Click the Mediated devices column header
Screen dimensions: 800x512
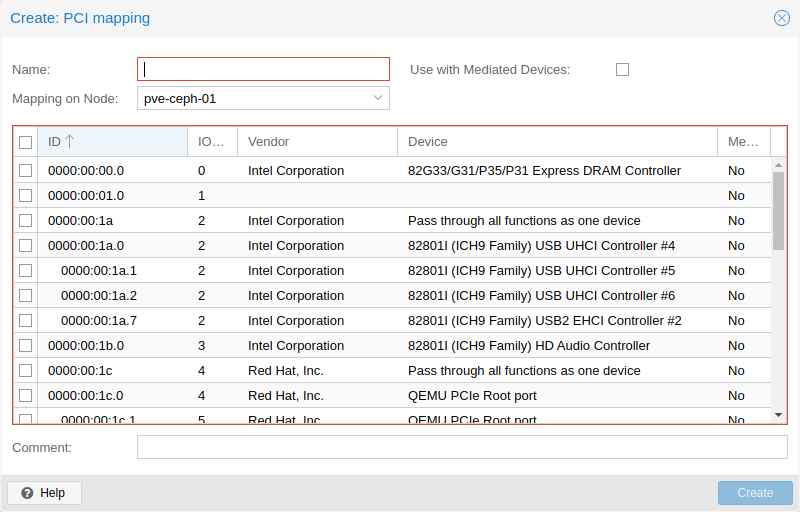[743, 142]
